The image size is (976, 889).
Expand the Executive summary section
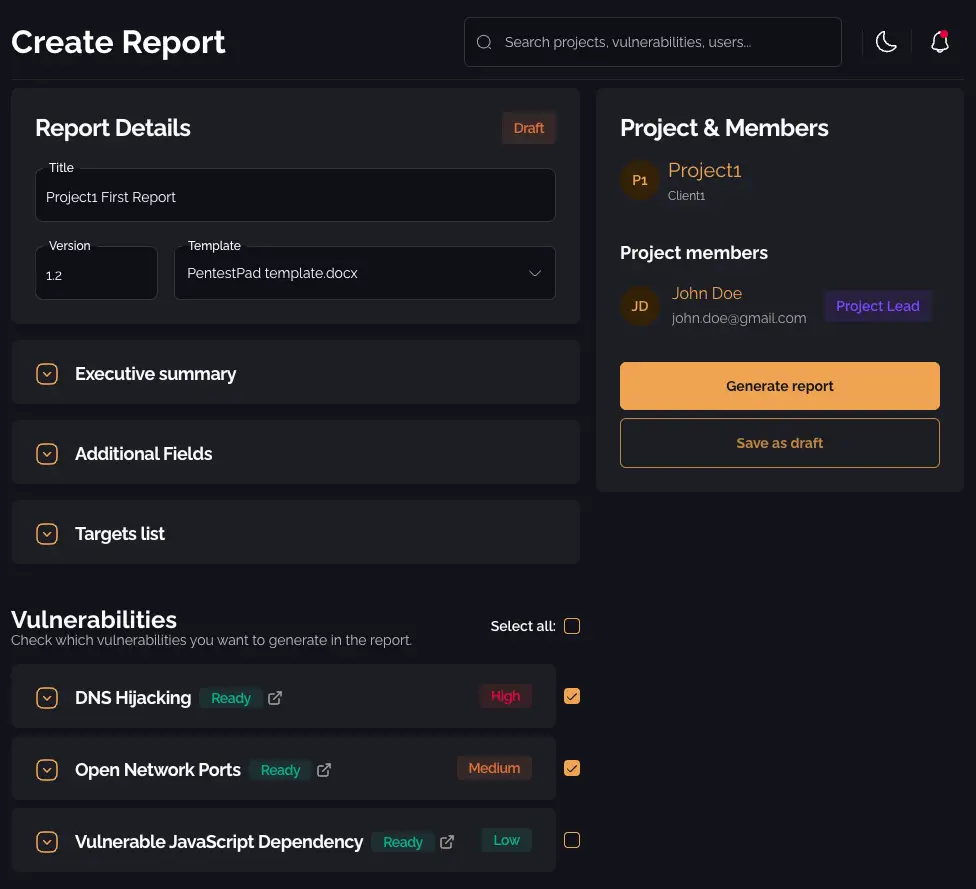pos(46,373)
